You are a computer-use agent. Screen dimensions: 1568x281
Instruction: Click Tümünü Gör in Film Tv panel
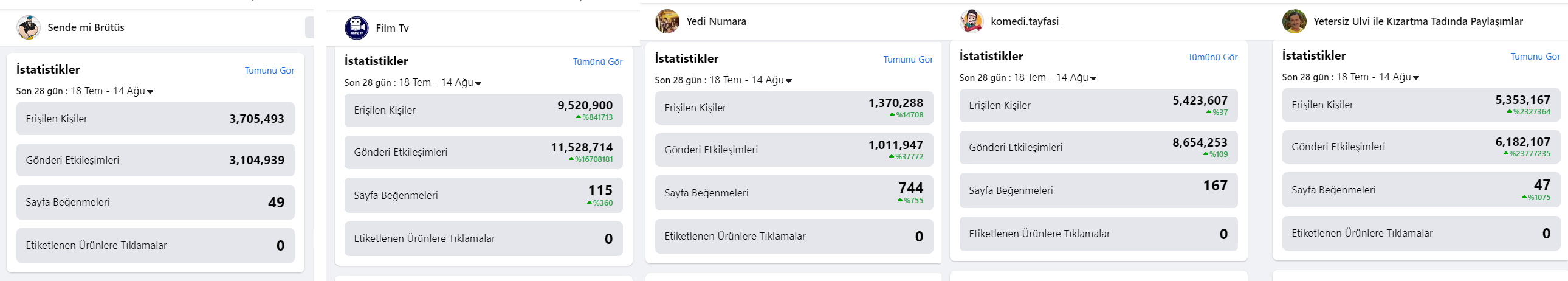click(x=597, y=62)
